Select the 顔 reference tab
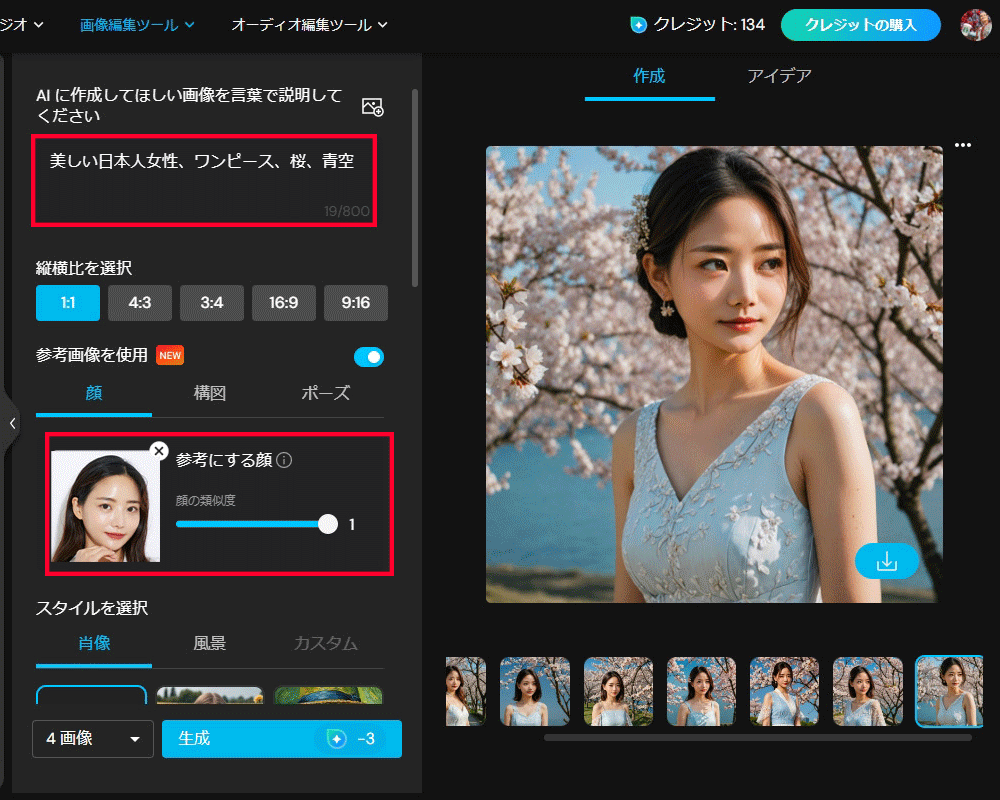 click(x=94, y=393)
